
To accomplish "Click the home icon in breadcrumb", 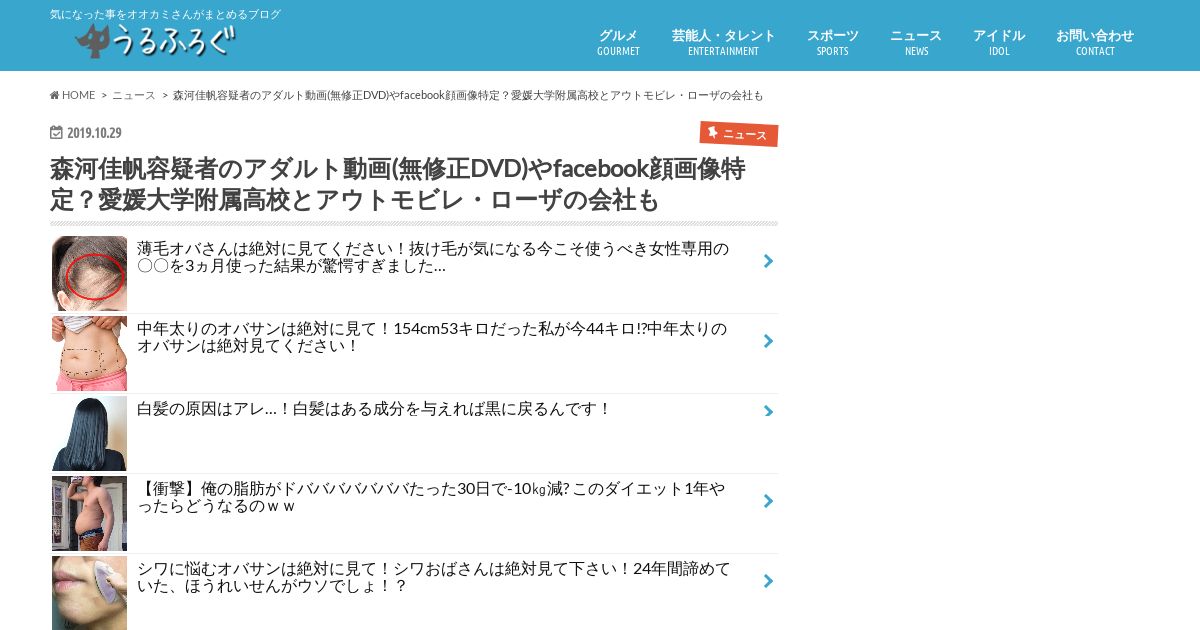I will [55, 95].
